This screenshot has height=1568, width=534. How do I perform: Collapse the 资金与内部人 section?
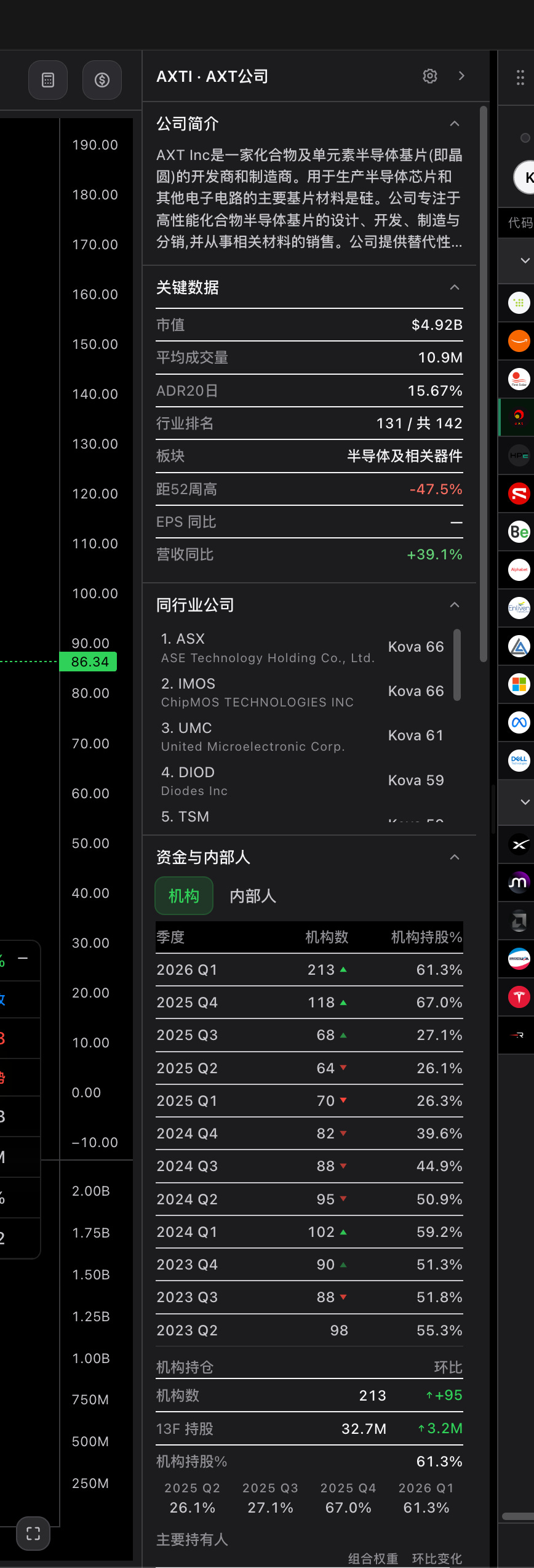(x=455, y=857)
